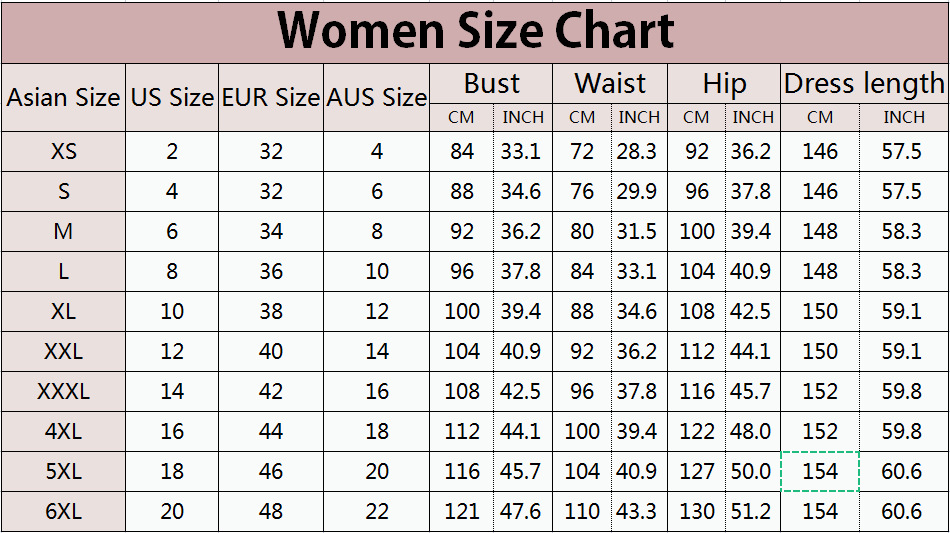Select the 6XL row label cell
950x533 pixels.
[x=63, y=511]
